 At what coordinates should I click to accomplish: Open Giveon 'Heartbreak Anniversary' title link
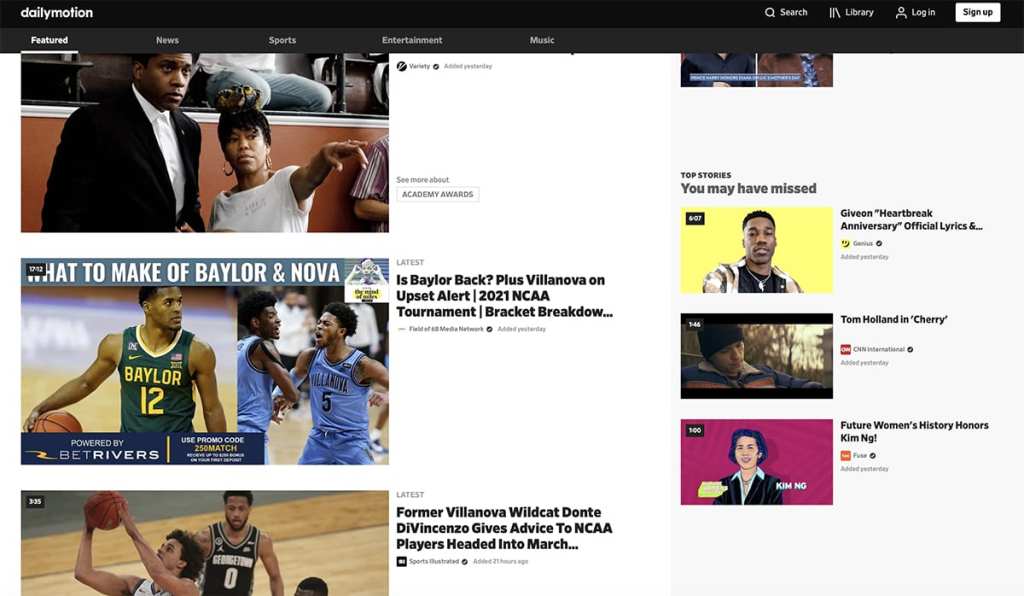point(911,219)
